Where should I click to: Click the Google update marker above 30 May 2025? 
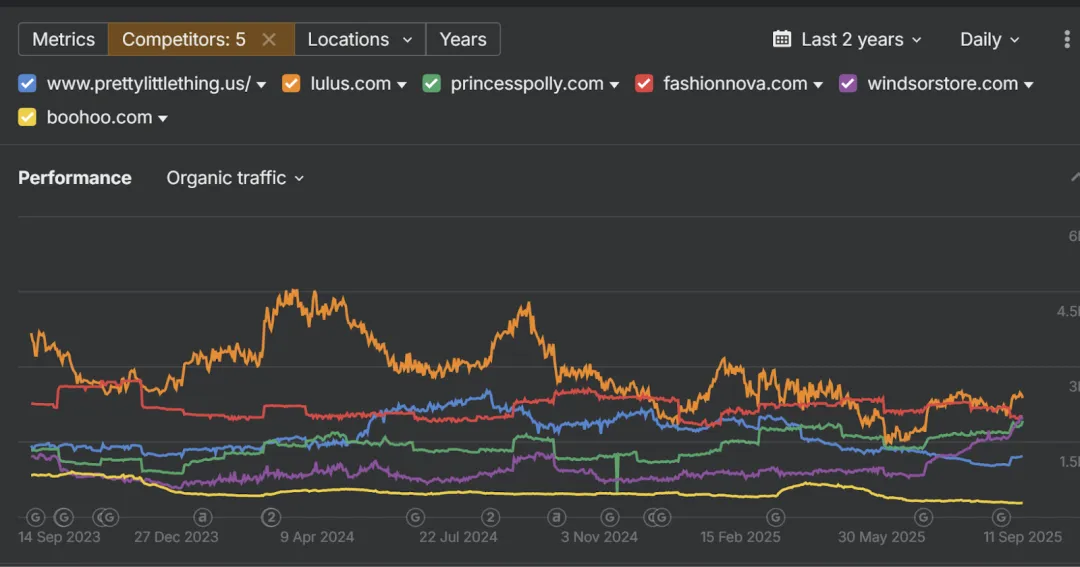[924, 517]
